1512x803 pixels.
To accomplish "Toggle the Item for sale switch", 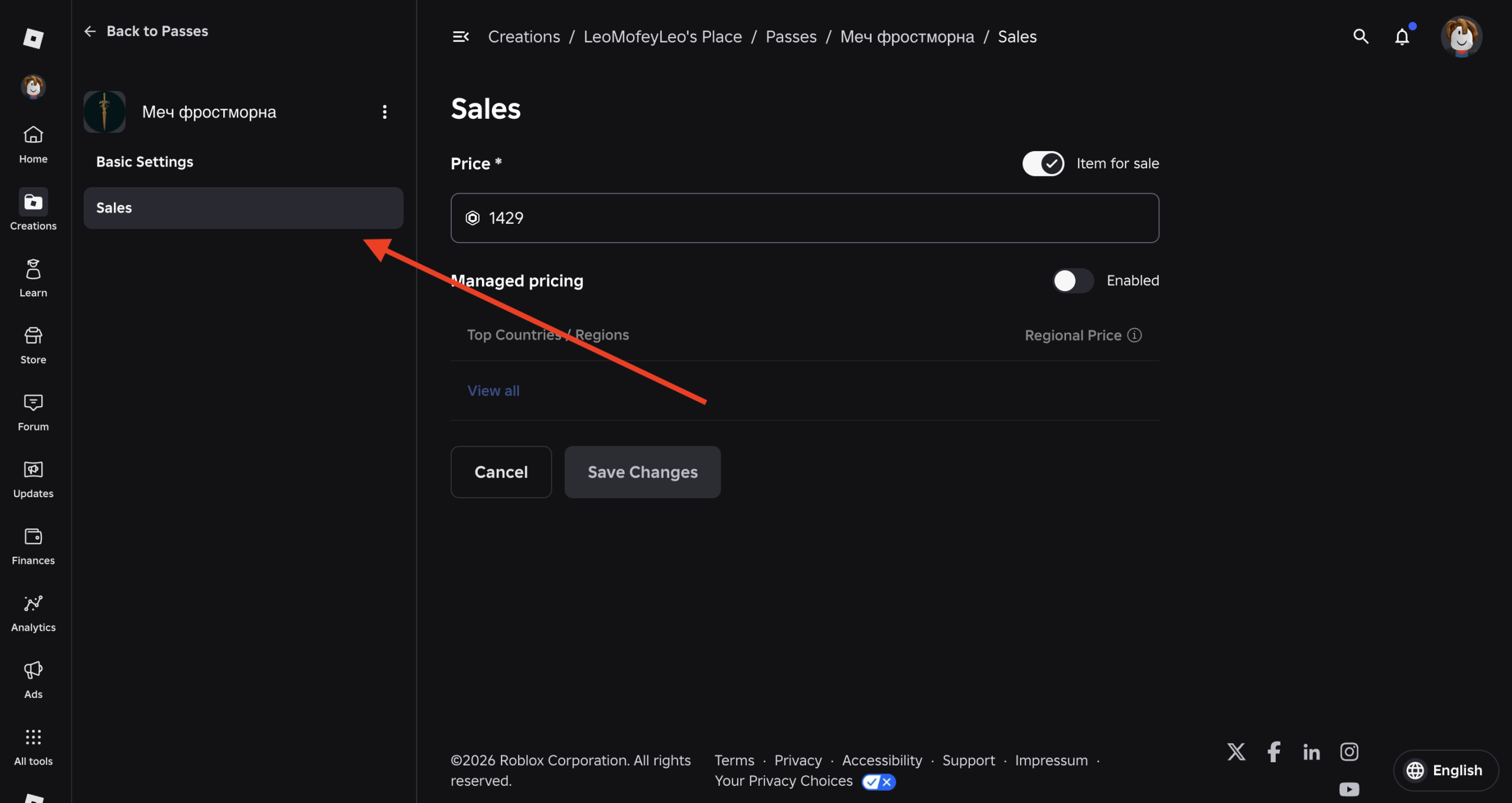I will [1043, 164].
